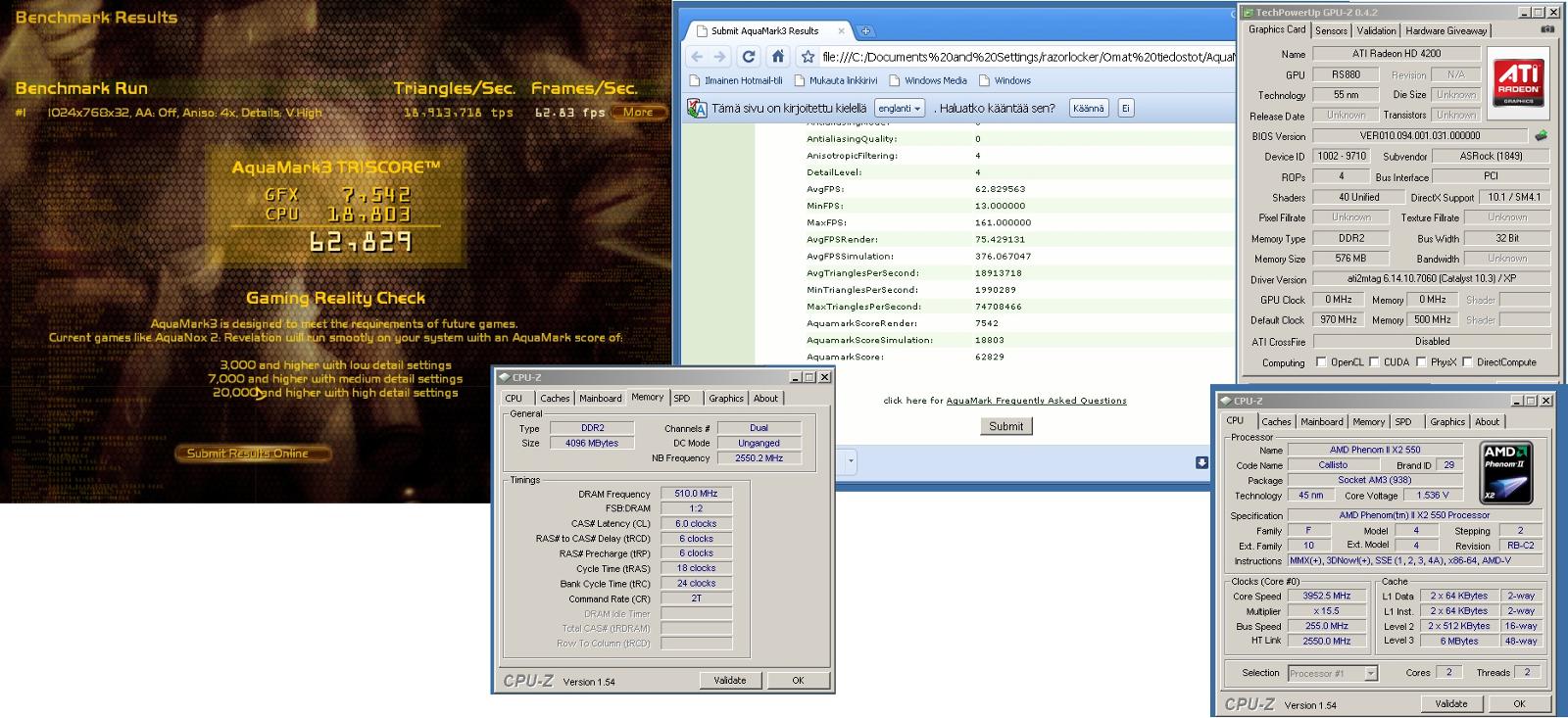Open GPU-Z Hardware Giveaway tab
Viewport: 1568px width, 718px height.
(x=1446, y=30)
